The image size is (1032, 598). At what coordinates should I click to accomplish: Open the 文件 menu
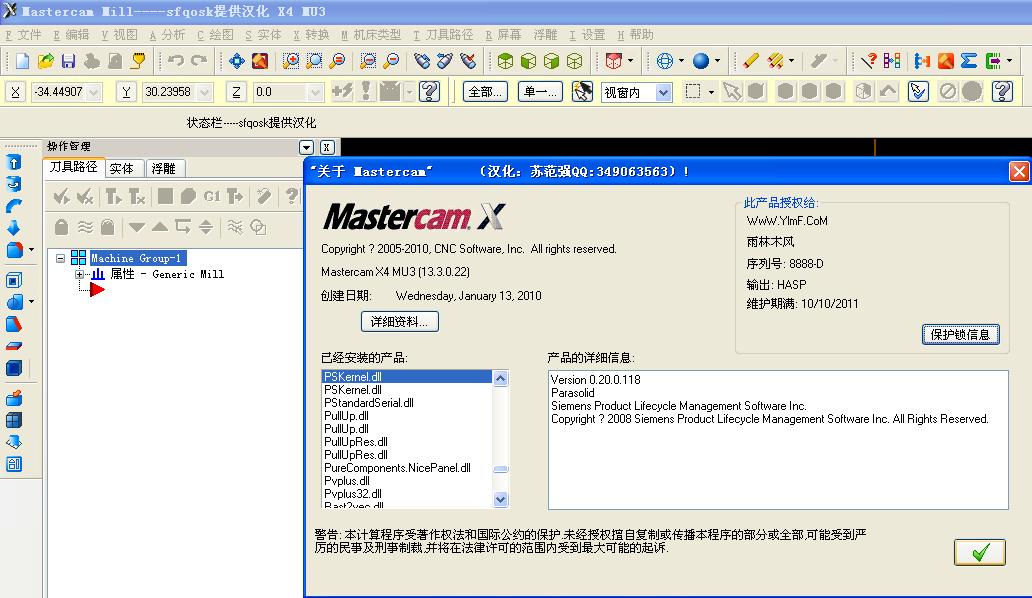click(x=23, y=35)
